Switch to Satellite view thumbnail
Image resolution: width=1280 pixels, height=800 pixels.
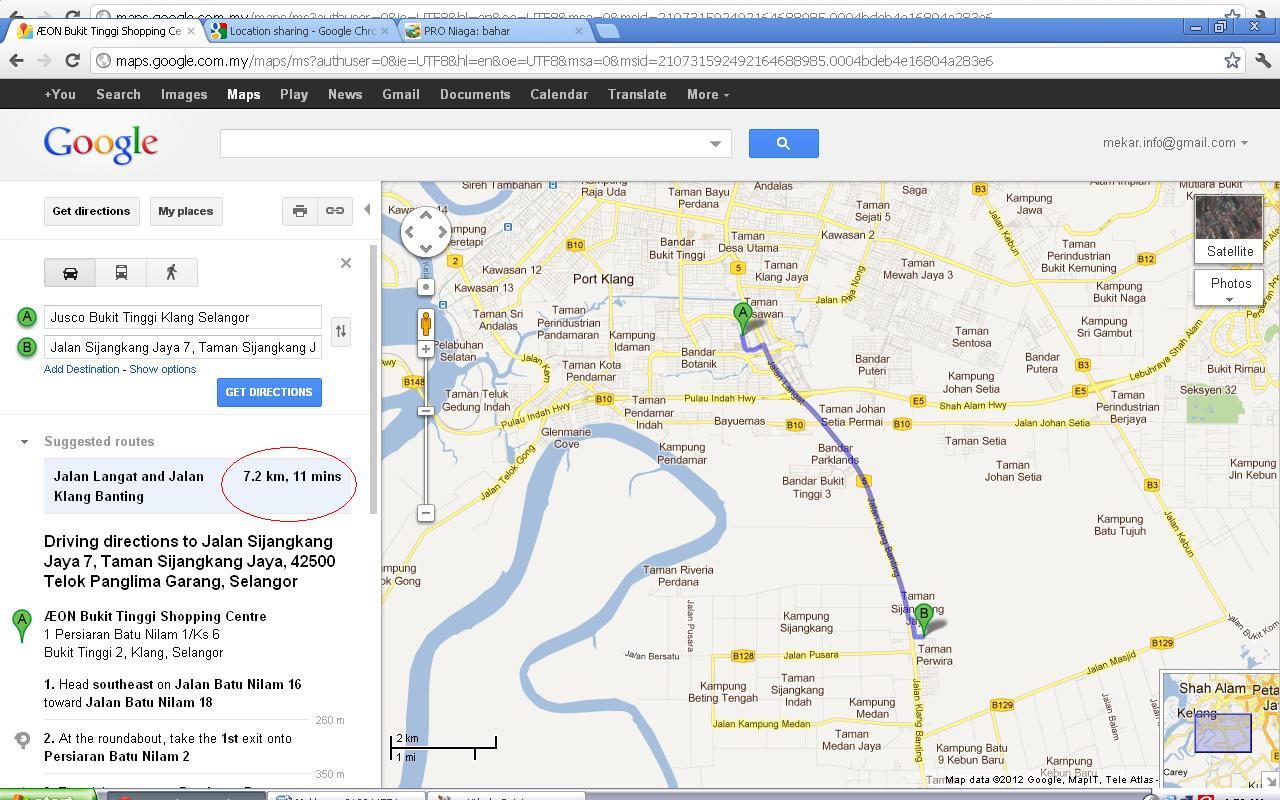(1229, 228)
